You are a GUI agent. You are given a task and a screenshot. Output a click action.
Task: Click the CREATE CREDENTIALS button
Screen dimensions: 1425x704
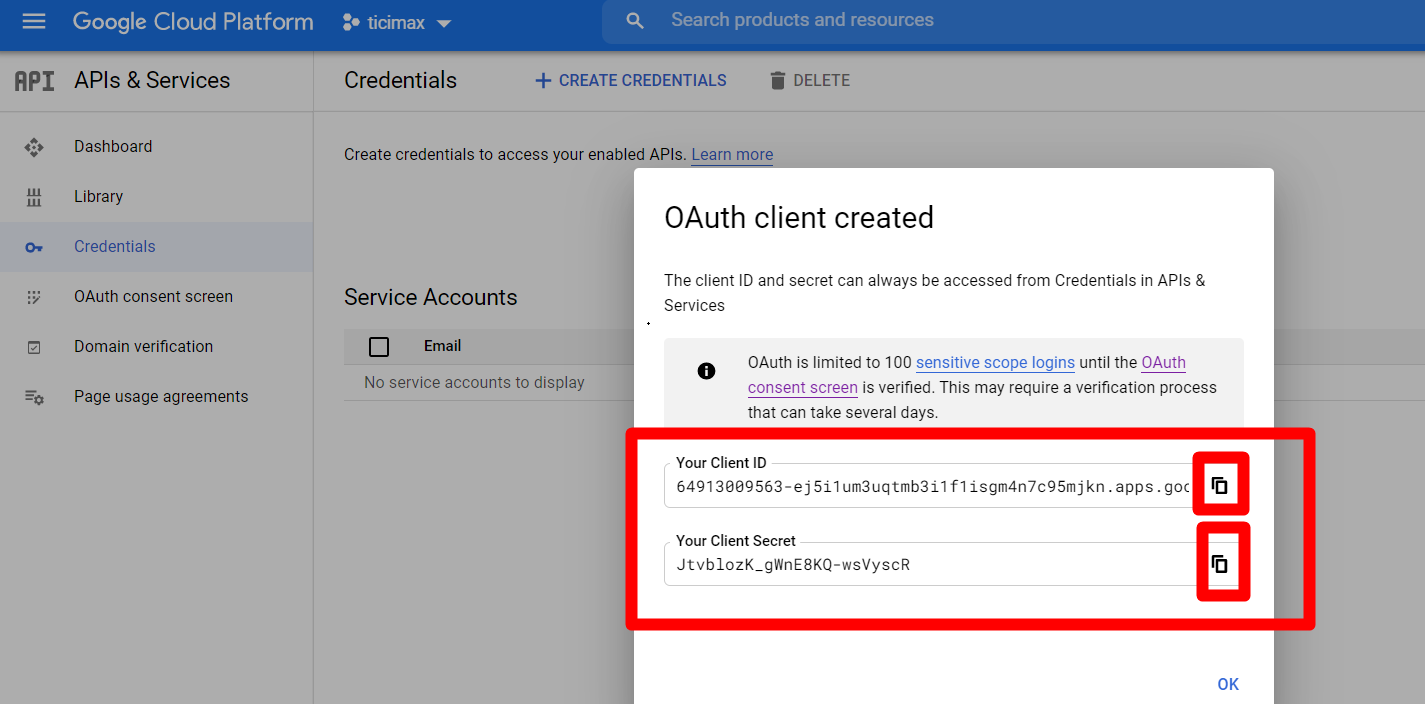tap(631, 81)
